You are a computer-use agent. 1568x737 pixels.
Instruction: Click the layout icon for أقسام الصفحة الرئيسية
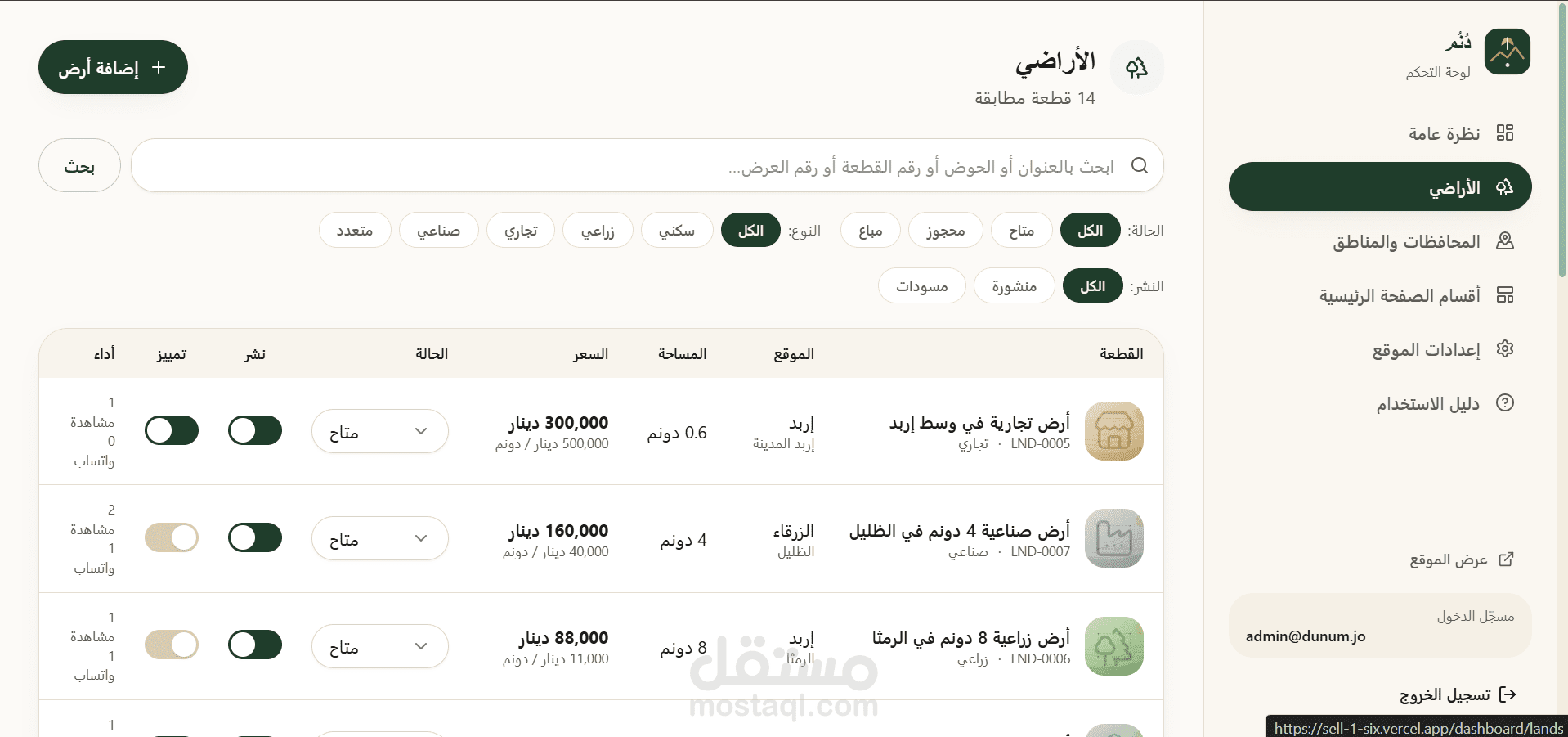pos(1504,294)
